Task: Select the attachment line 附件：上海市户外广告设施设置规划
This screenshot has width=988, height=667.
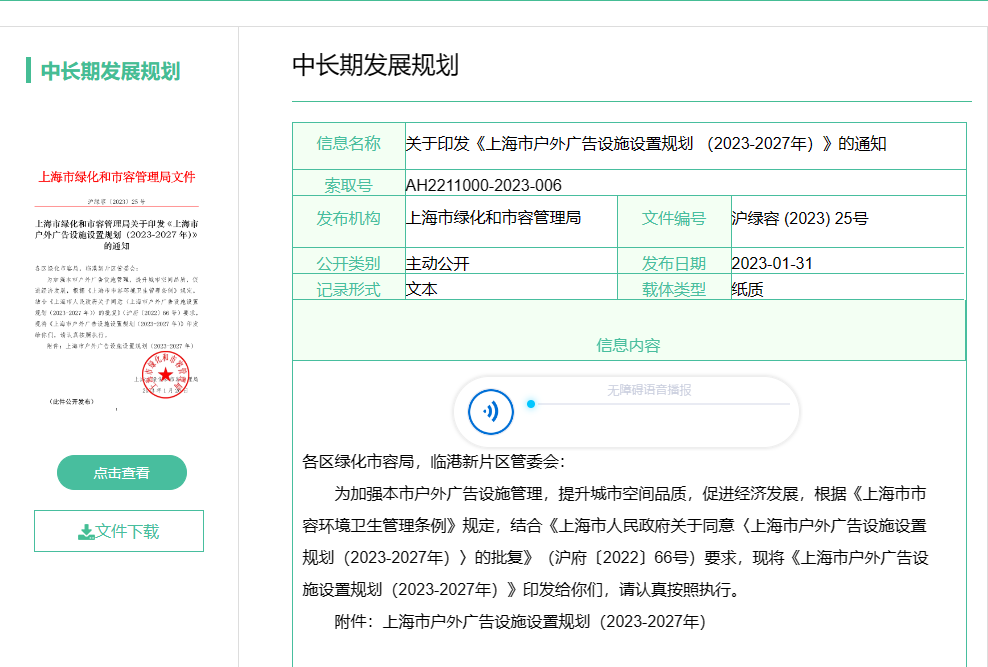Action: (520, 622)
